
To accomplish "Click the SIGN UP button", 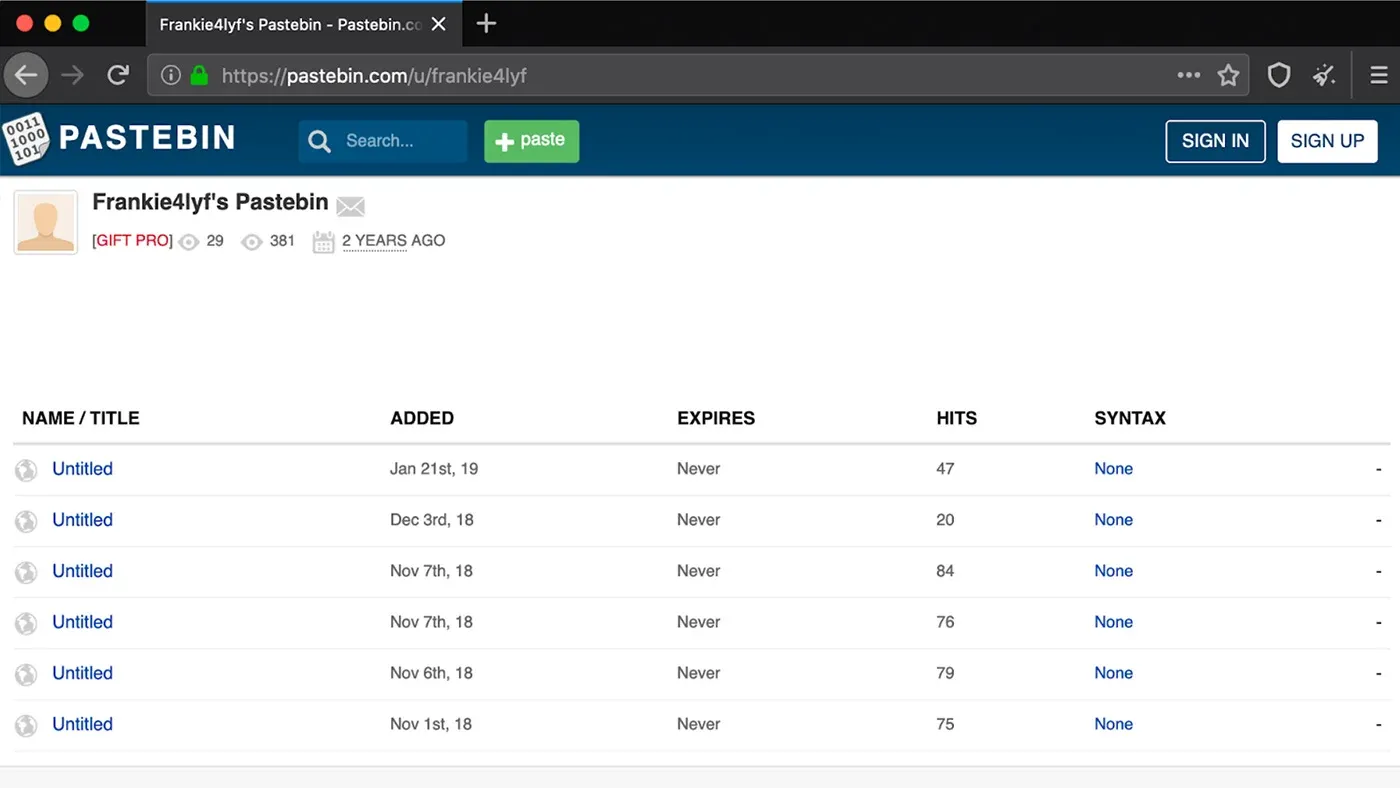I will click(x=1327, y=141).
